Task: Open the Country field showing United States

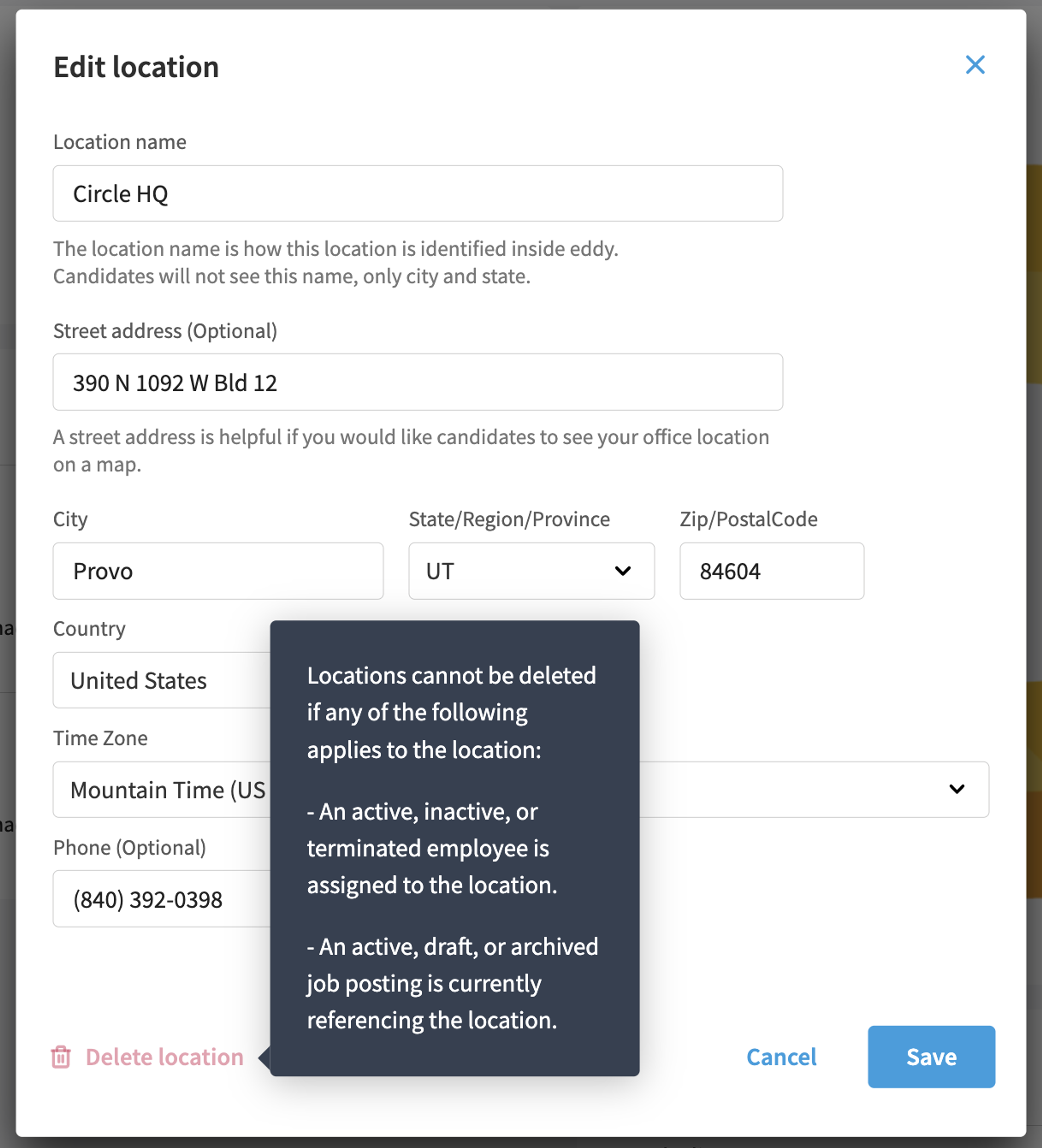Action: 162,680
